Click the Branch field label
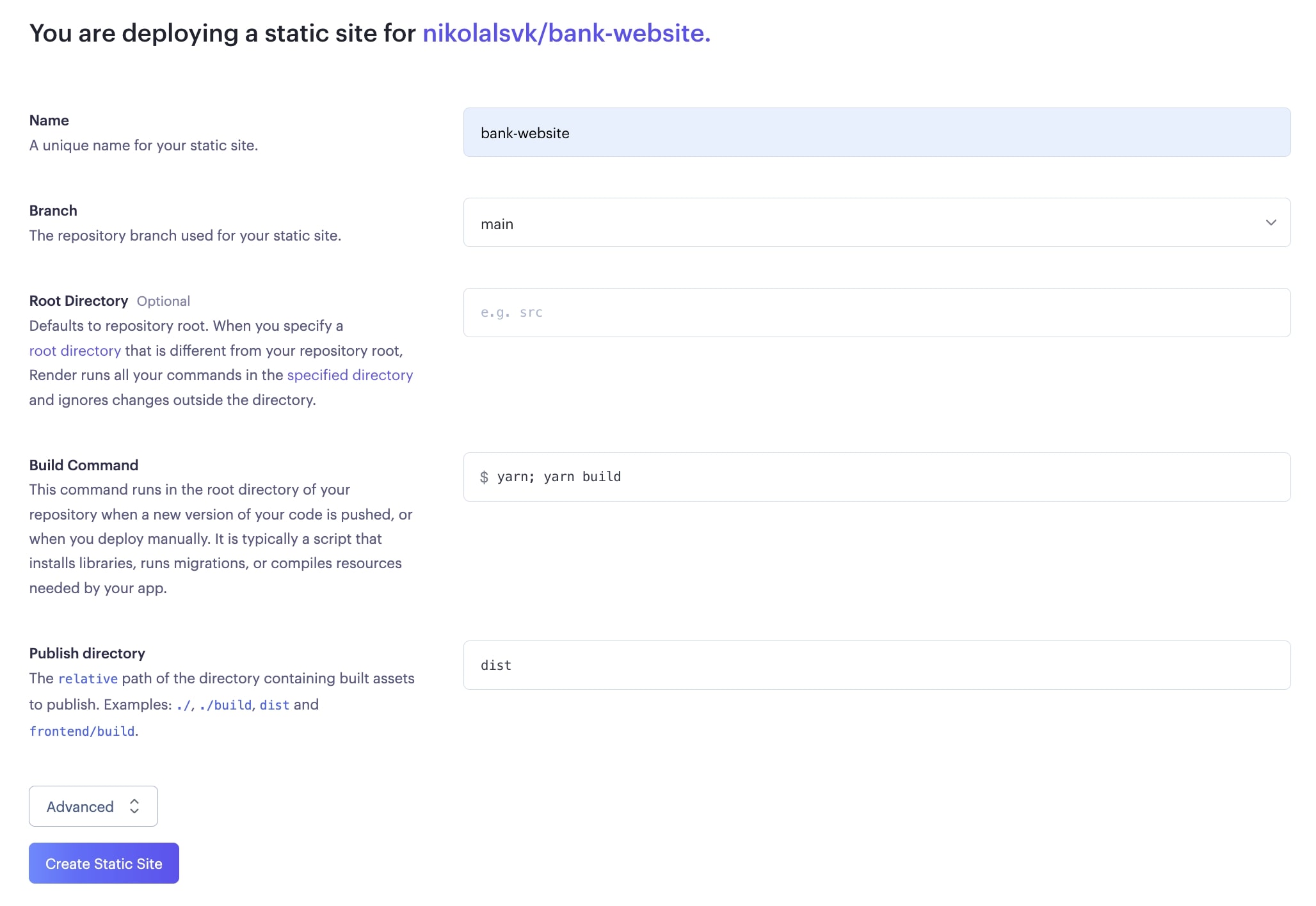 [x=53, y=211]
